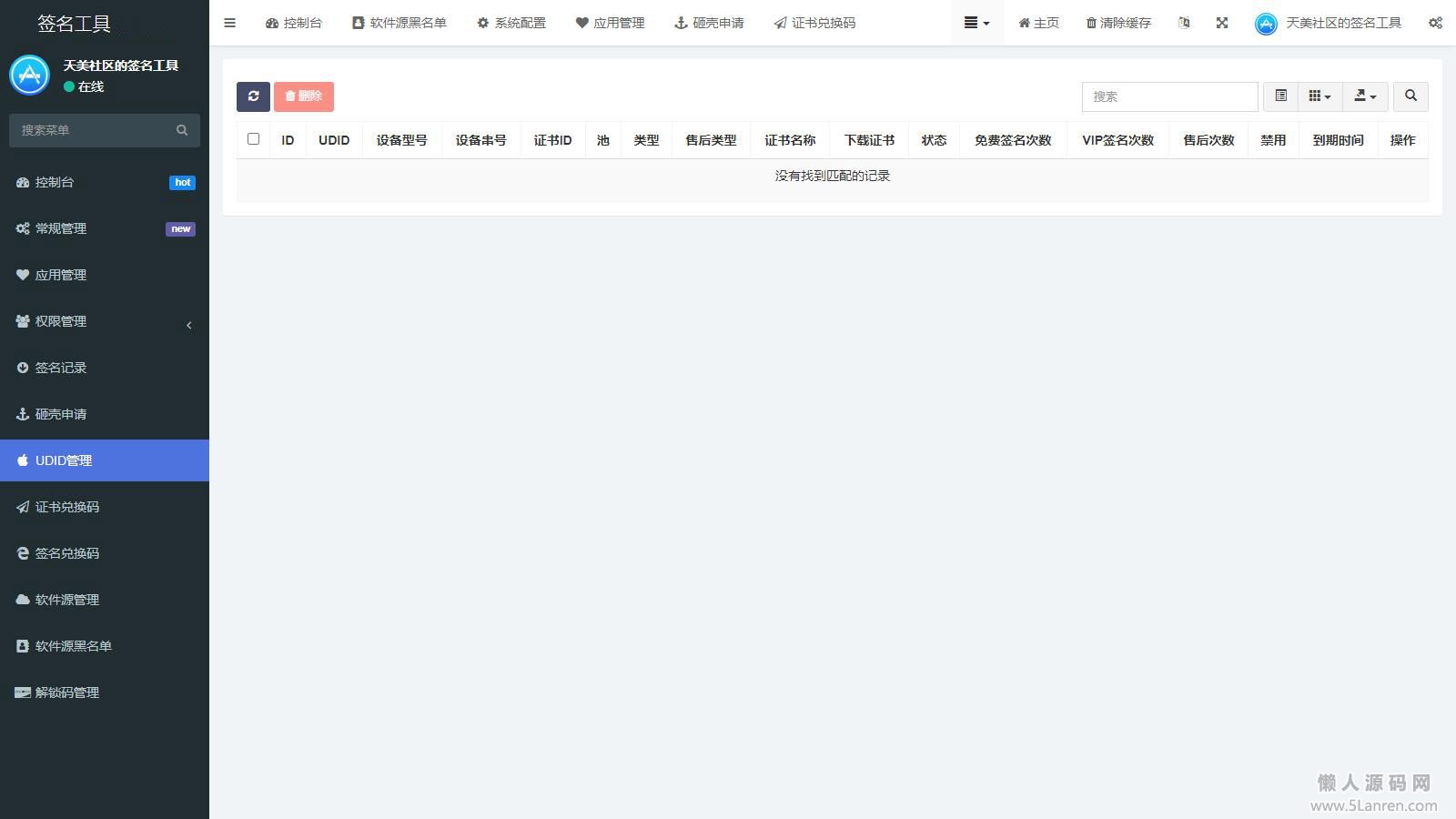Open 解锁码管理 in the sidebar
This screenshot has height=819, width=1456.
(105, 693)
